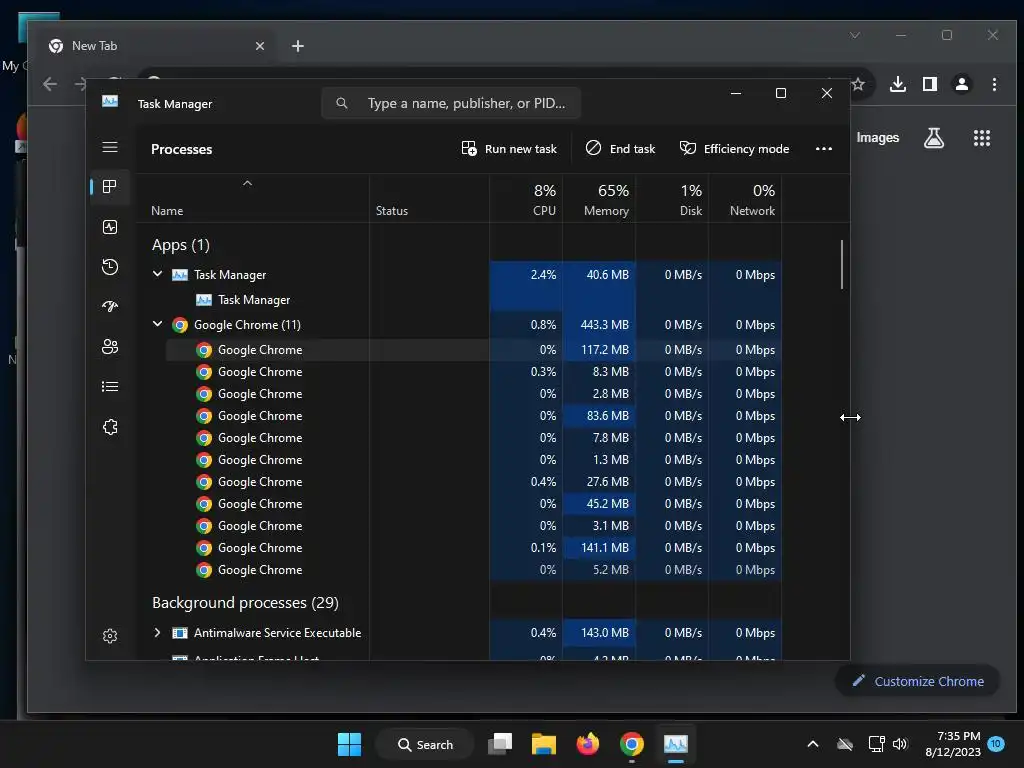Click the Background processes (29) header
The height and width of the screenshot is (768, 1024).
click(x=245, y=602)
